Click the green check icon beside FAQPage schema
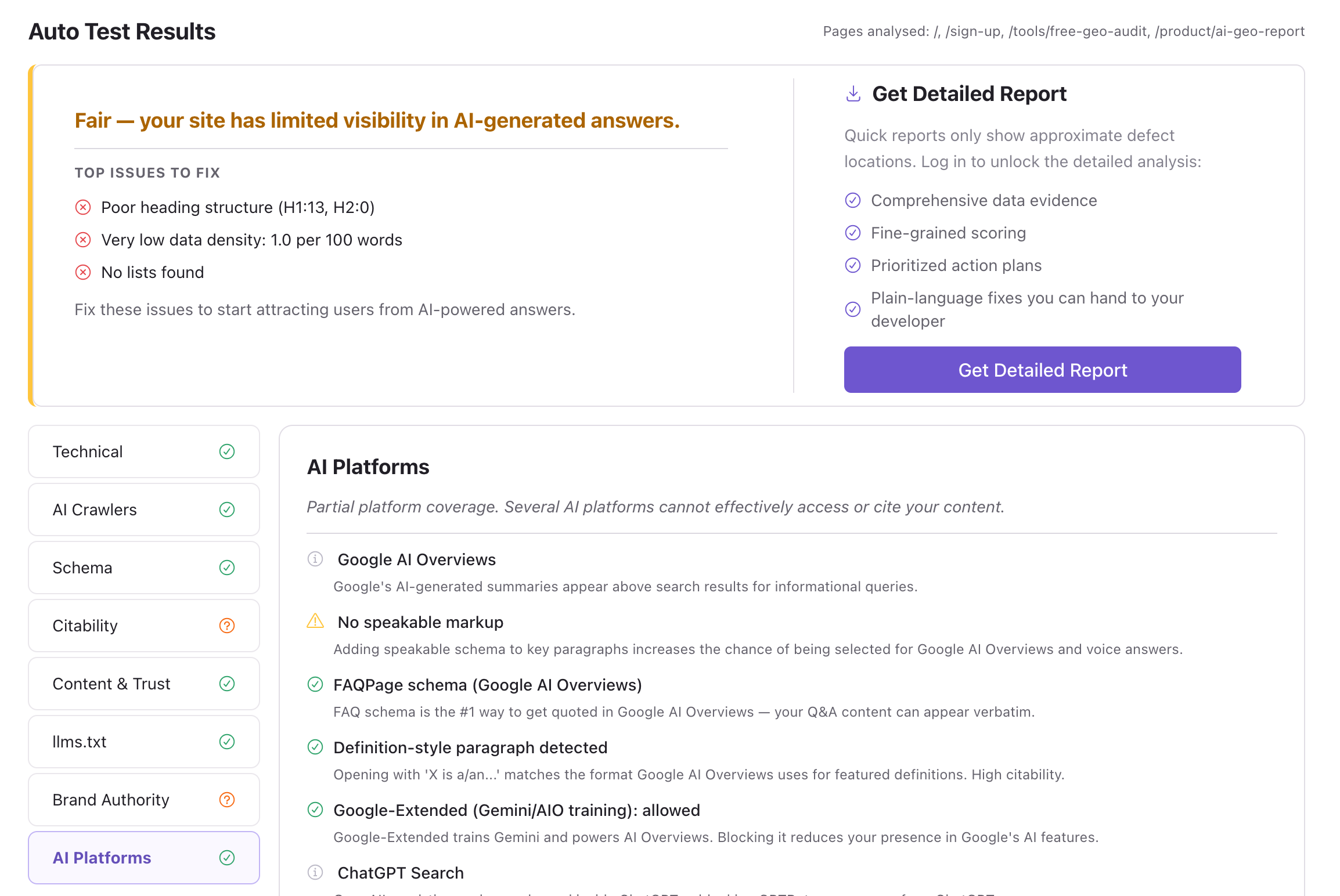 click(x=315, y=684)
